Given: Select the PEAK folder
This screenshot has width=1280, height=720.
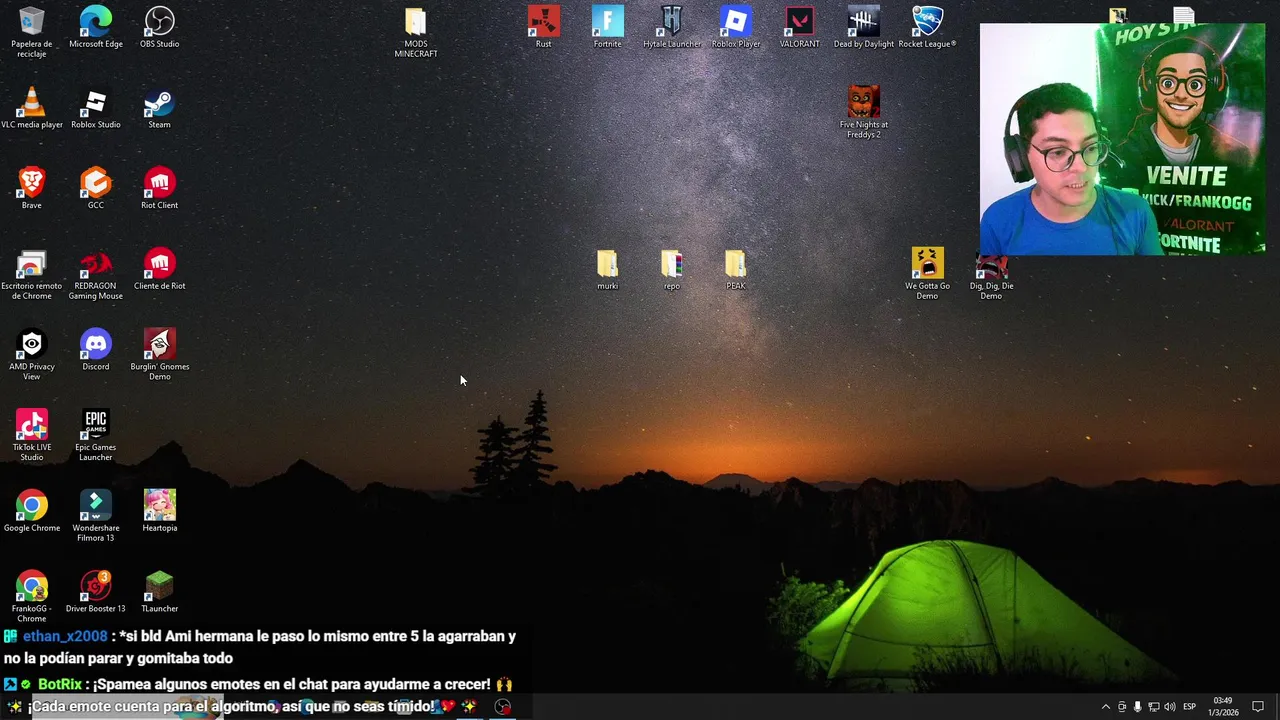Looking at the screenshot, I should [x=736, y=269].
